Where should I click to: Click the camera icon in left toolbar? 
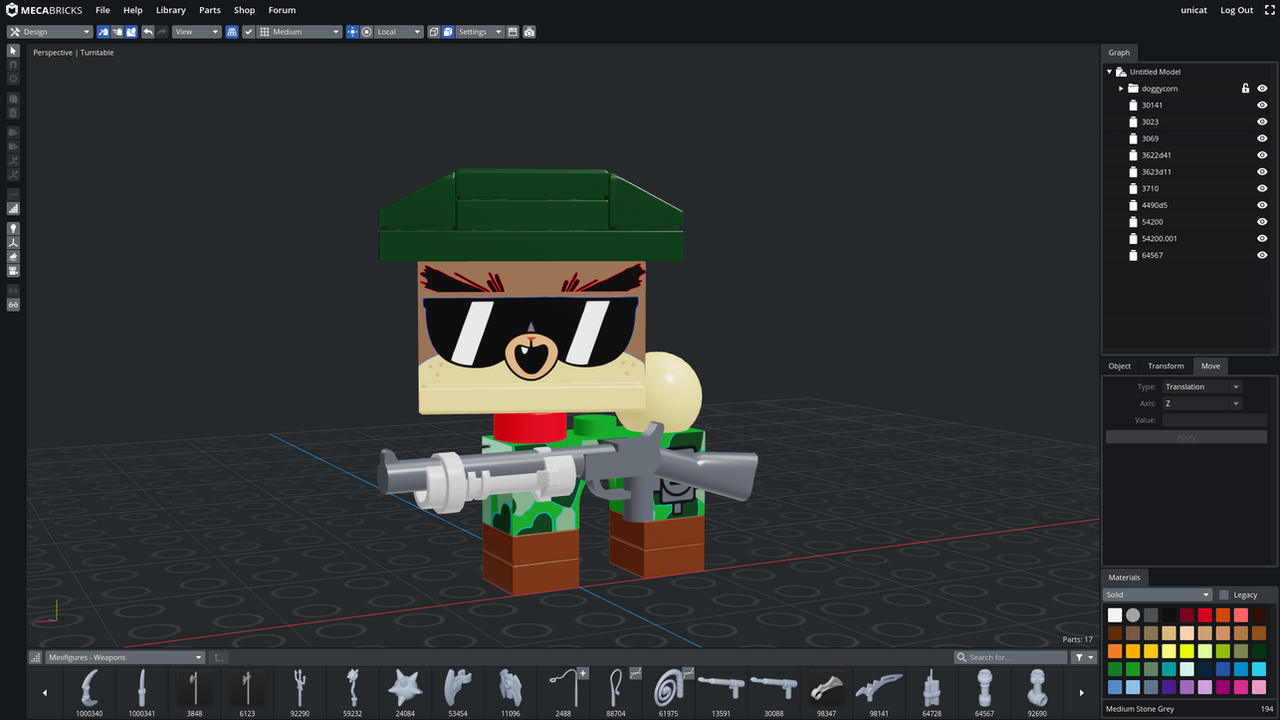click(x=13, y=270)
